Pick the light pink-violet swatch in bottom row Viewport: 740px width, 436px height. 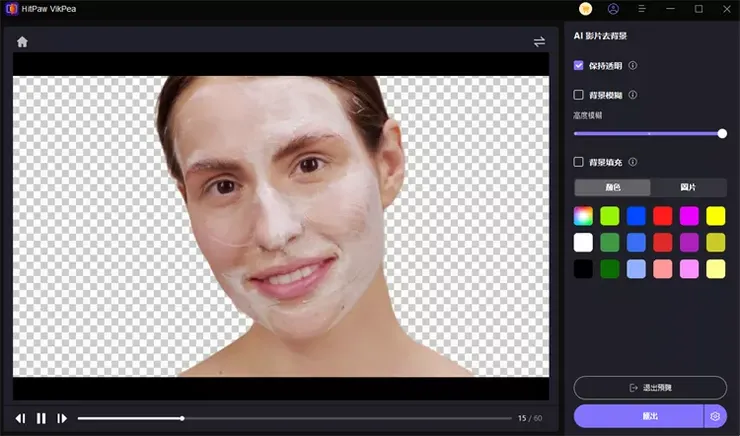(x=689, y=269)
